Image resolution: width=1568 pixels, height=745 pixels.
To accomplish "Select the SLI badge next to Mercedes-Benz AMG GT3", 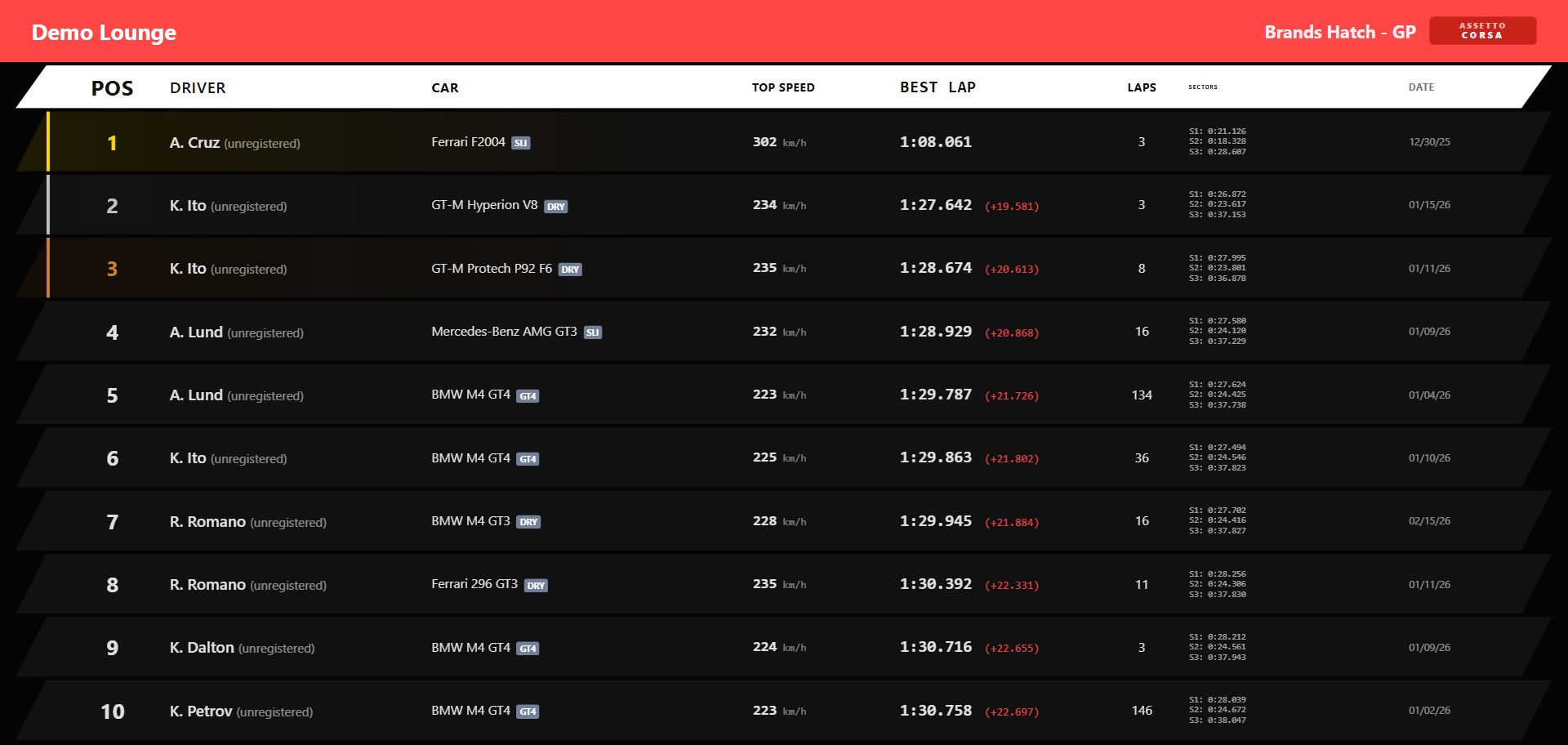I will click(x=593, y=332).
